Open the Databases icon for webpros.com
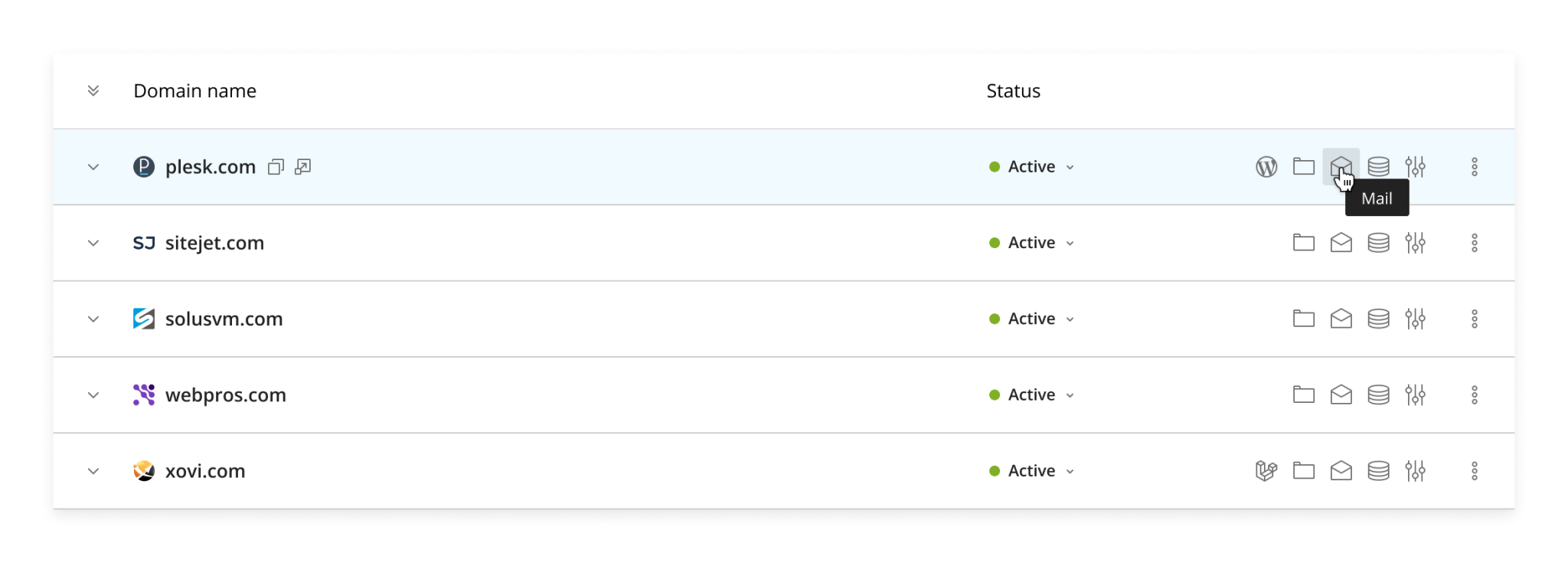The image size is (1568, 563). click(1378, 394)
